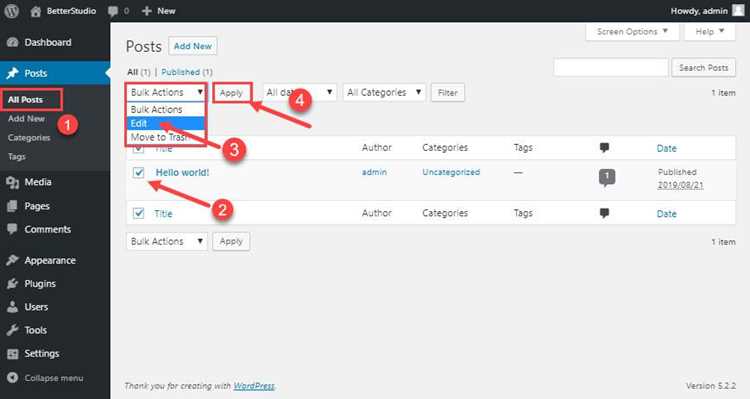Click the Users person icon
This screenshot has width=750, height=399.
click(x=12, y=307)
